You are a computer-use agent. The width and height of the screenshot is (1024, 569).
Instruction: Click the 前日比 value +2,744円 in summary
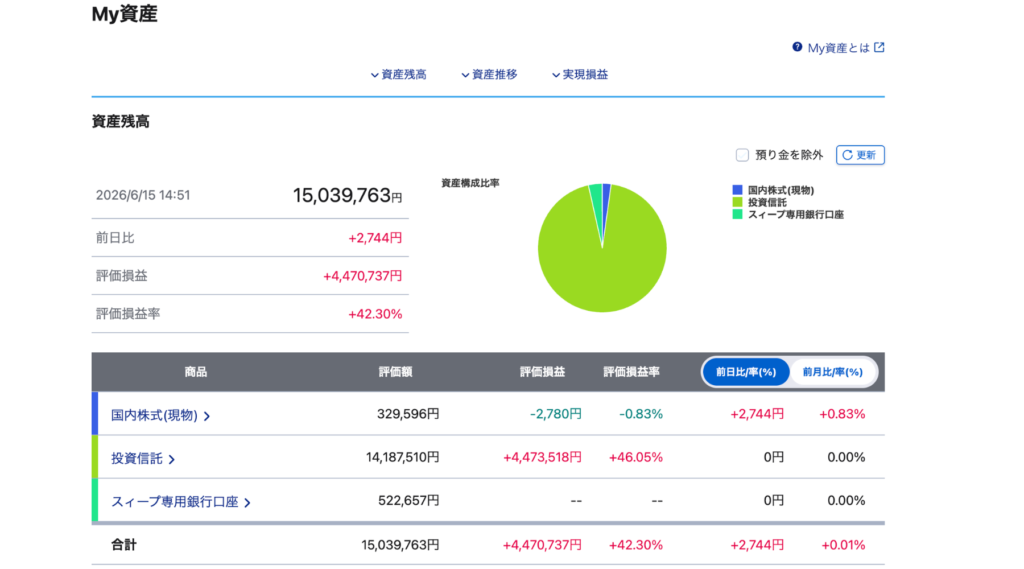(375, 238)
